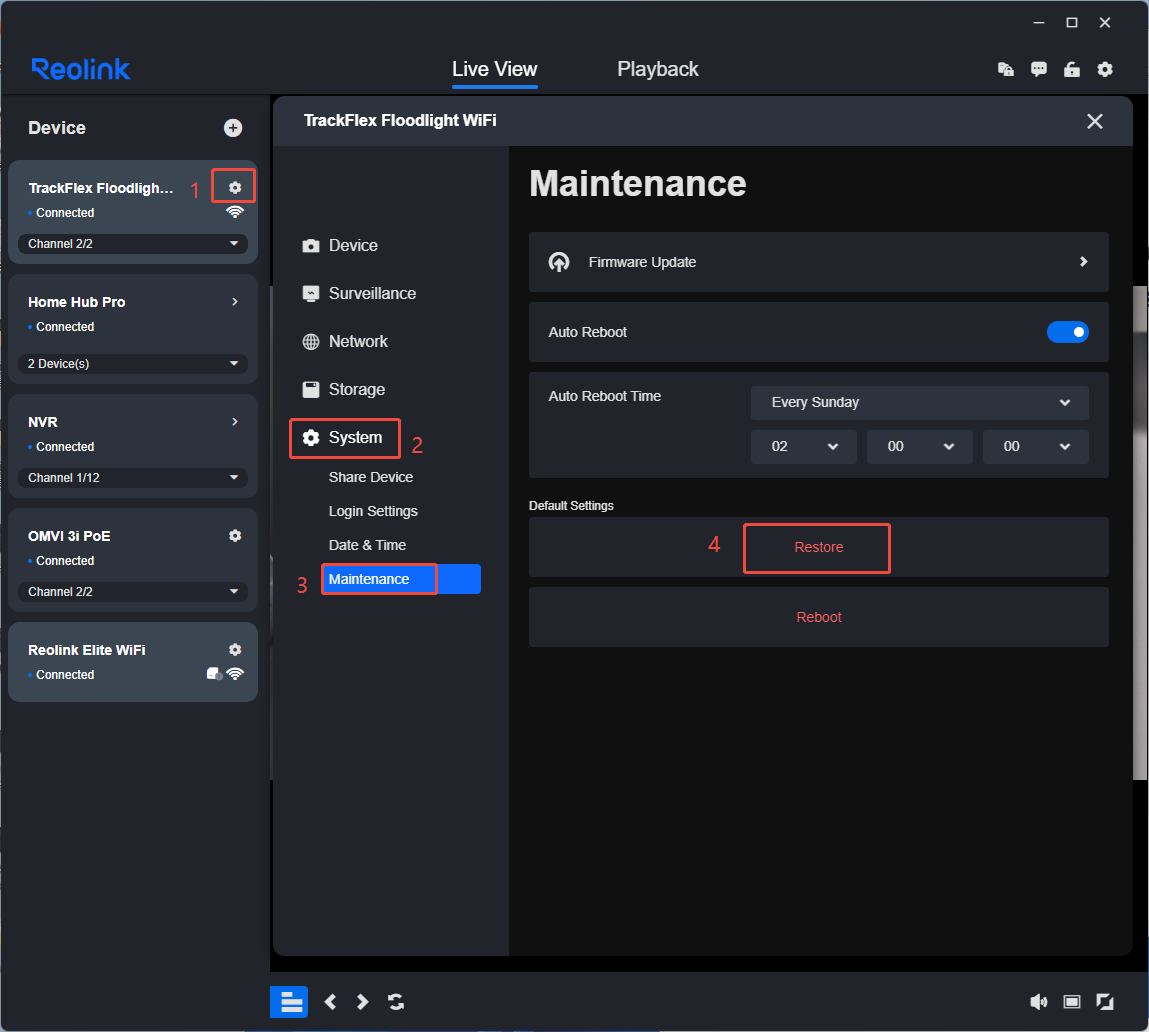Image resolution: width=1149 pixels, height=1032 pixels.
Task: Open the Storage settings section
Action: 343,390
